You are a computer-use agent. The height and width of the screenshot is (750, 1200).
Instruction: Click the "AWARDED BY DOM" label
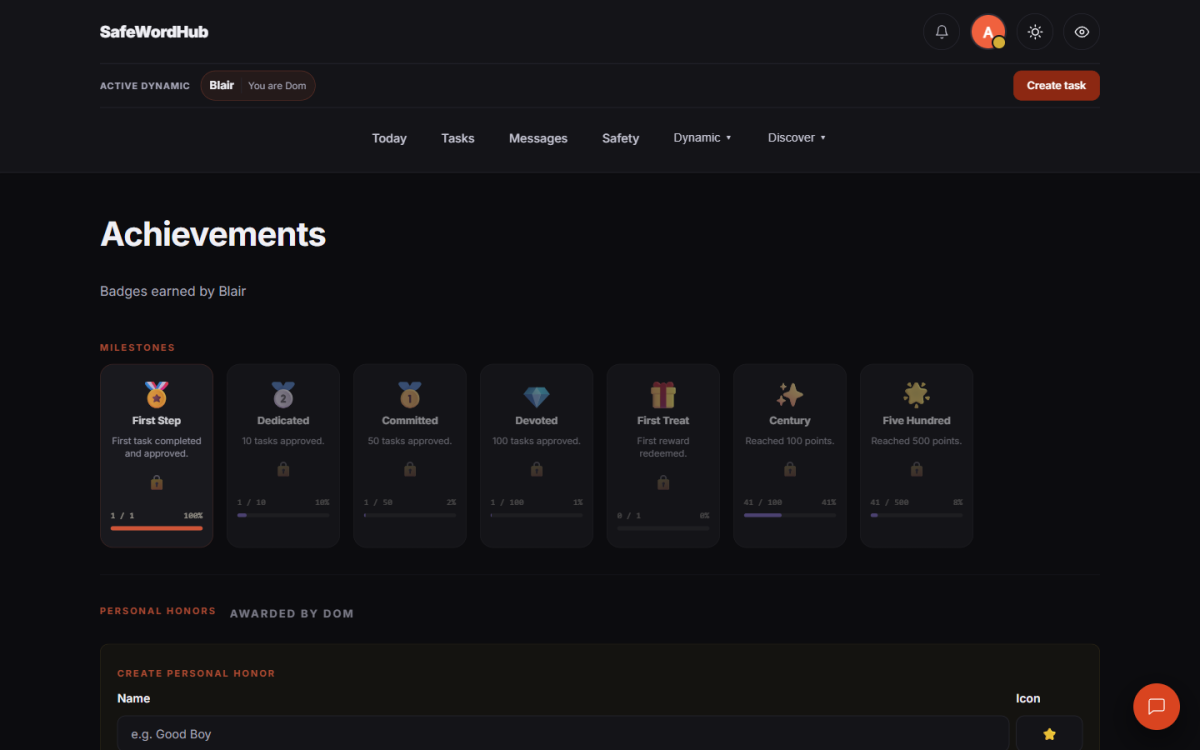tap(292, 613)
